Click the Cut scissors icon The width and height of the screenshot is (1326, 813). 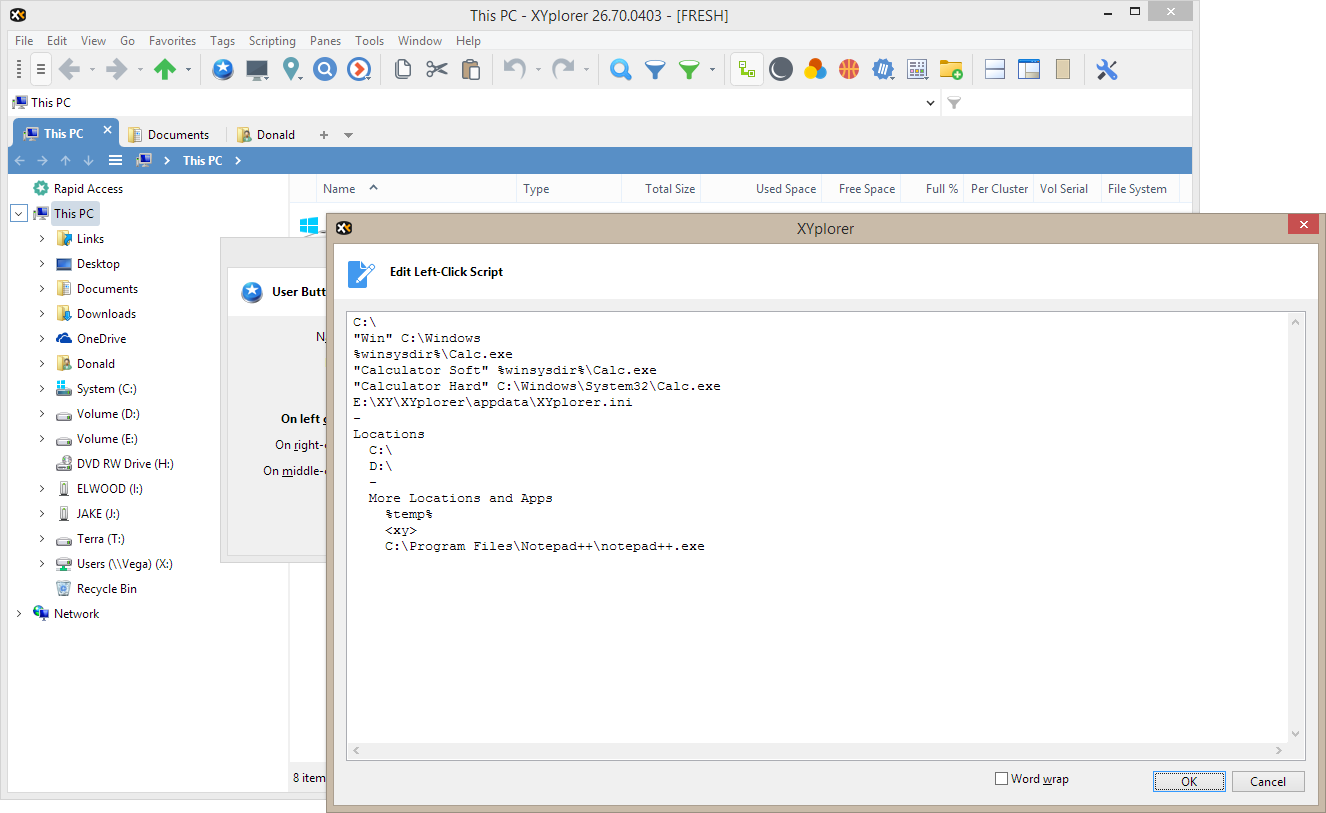[436, 69]
